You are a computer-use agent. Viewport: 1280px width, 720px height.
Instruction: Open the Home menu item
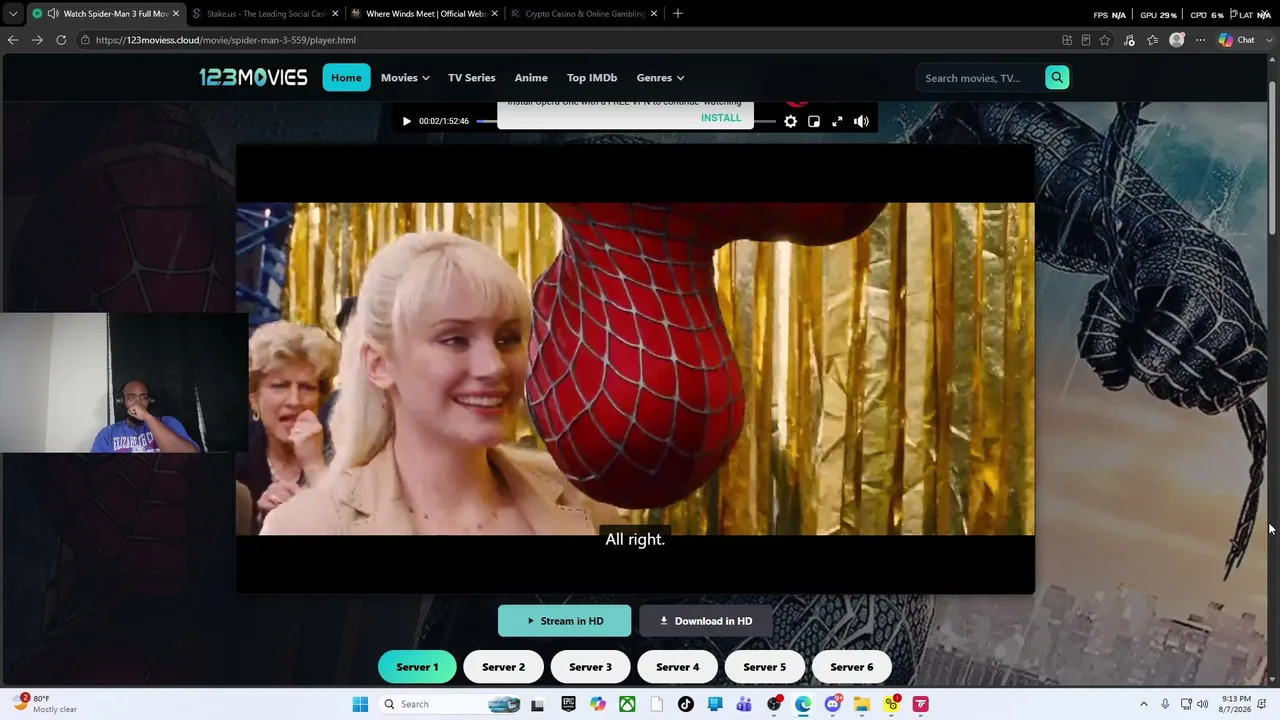pyautogui.click(x=346, y=78)
